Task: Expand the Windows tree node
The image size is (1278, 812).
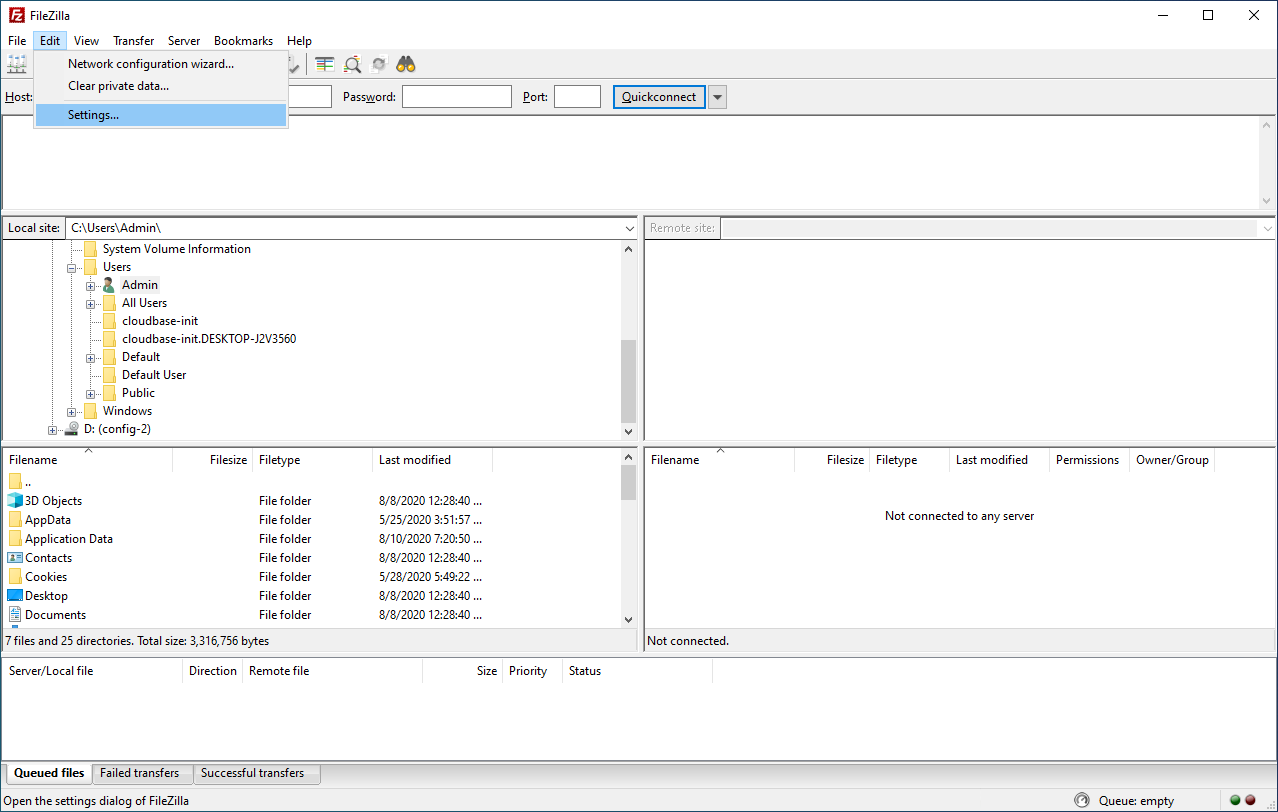Action: (72, 412)
